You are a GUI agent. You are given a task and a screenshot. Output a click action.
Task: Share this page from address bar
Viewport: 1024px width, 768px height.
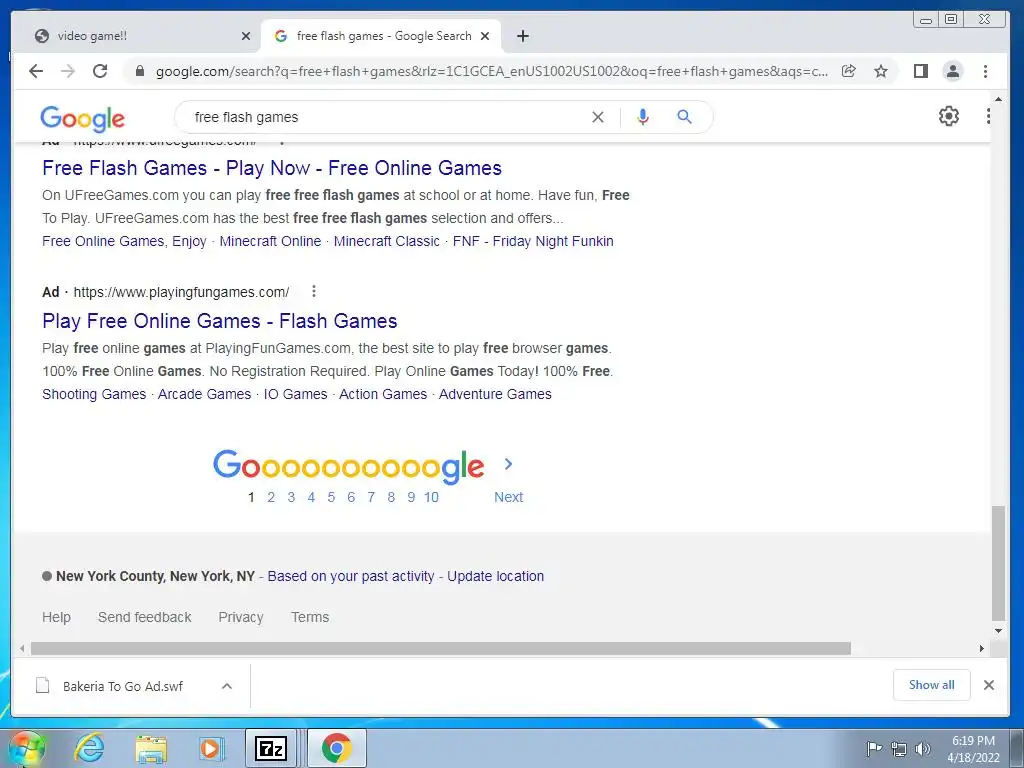[x=848, y=71]
